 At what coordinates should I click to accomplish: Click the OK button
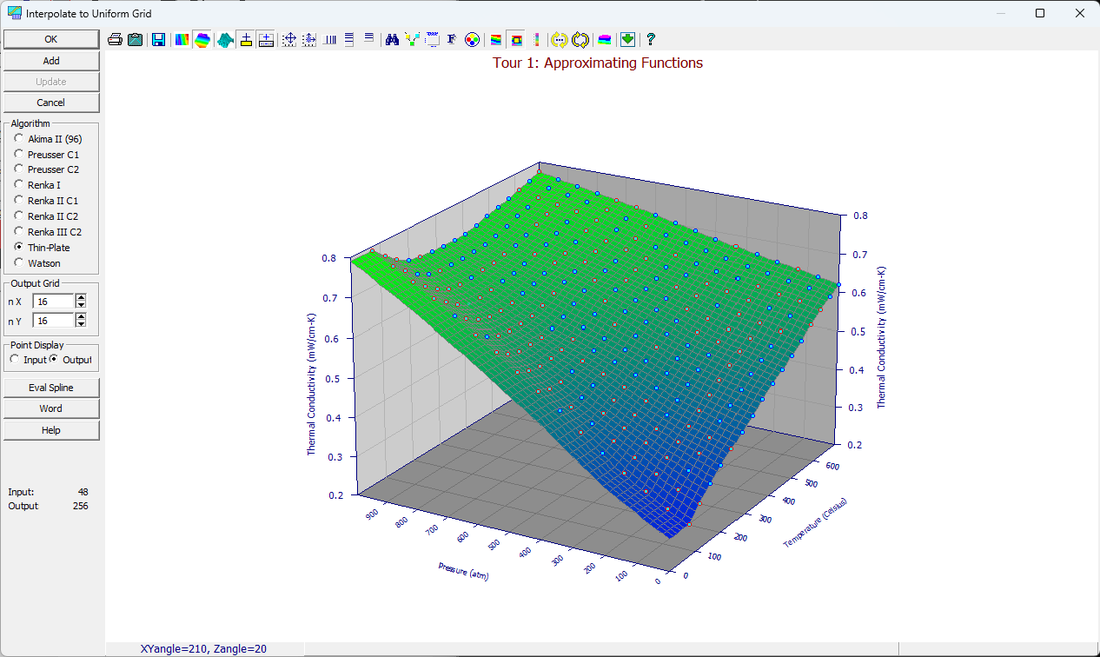point(51,39)
